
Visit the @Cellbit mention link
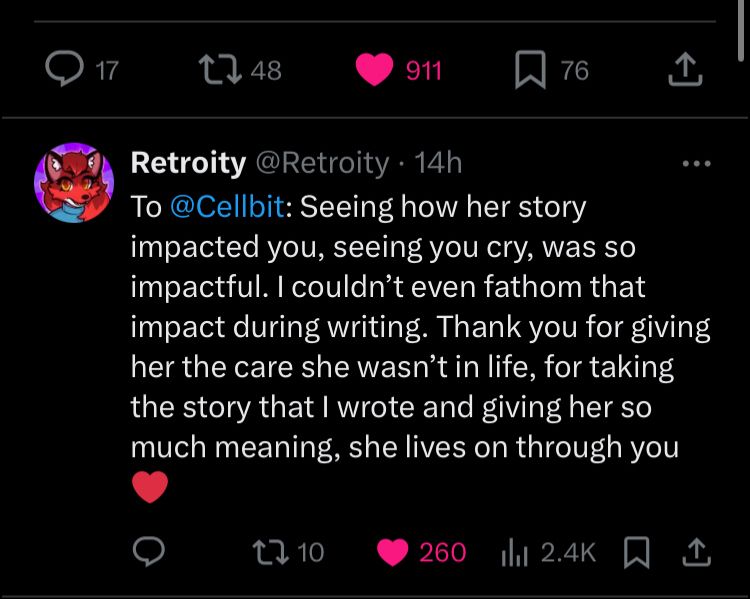point(229,207)
